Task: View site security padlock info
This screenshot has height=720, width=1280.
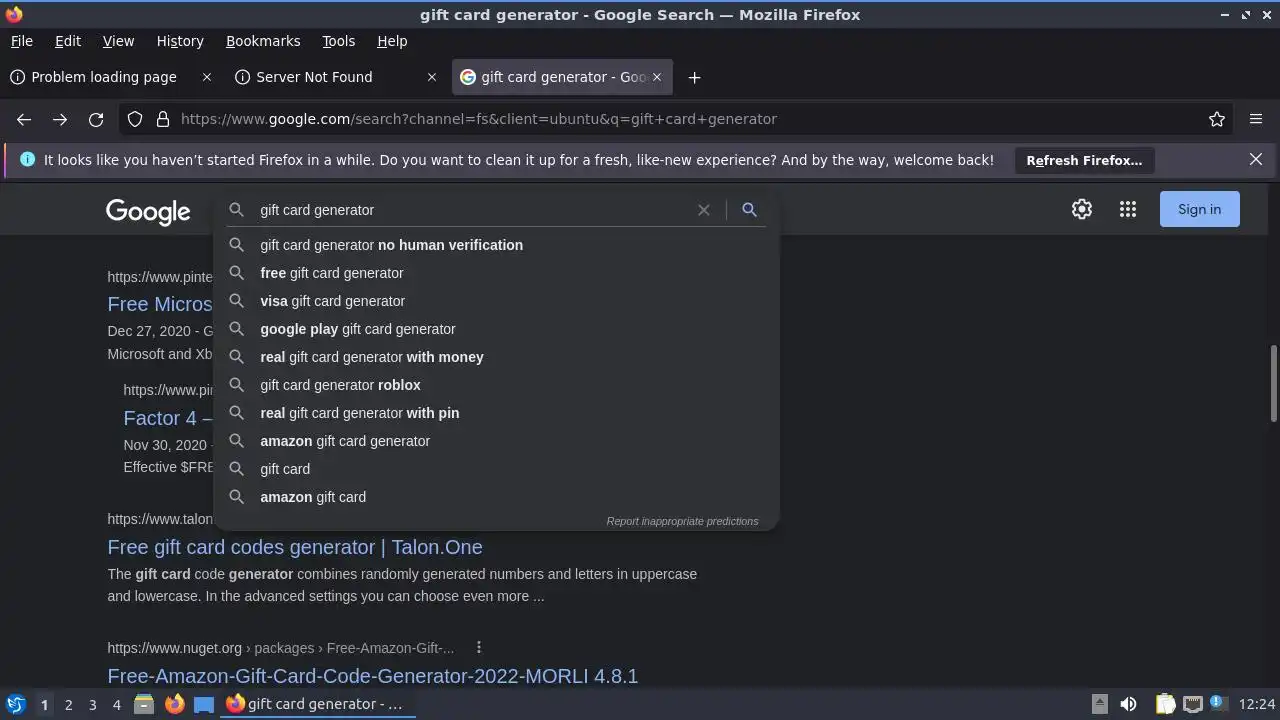Action: pyautogui.click(x=163, y=119)
